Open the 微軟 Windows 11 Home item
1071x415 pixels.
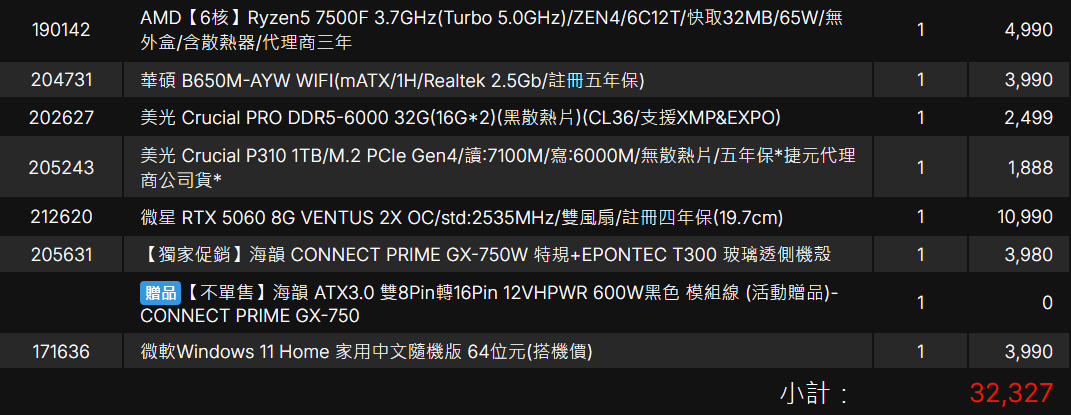coord(366,352)
